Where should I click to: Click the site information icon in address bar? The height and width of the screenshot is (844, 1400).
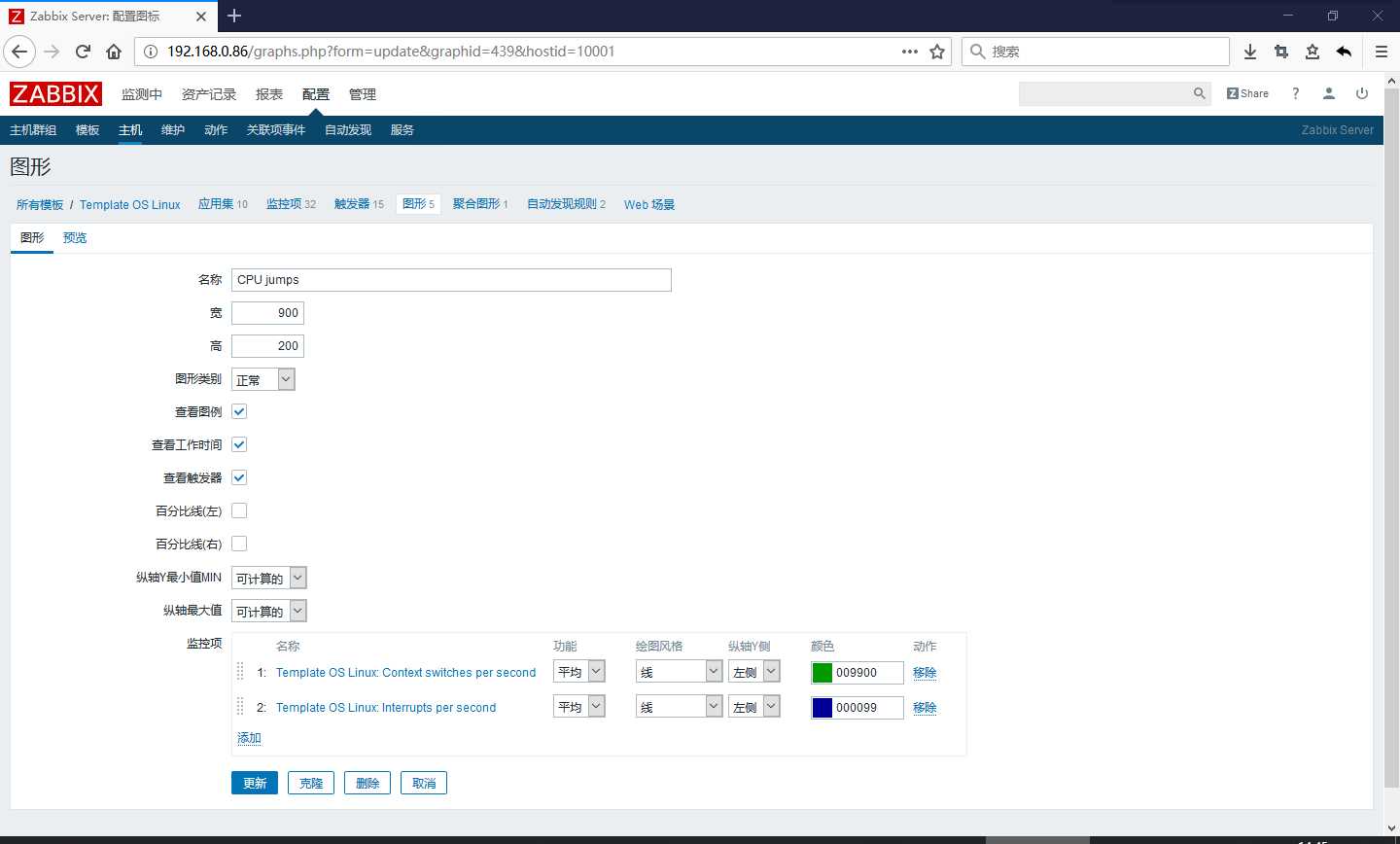(x=151, y=52)
